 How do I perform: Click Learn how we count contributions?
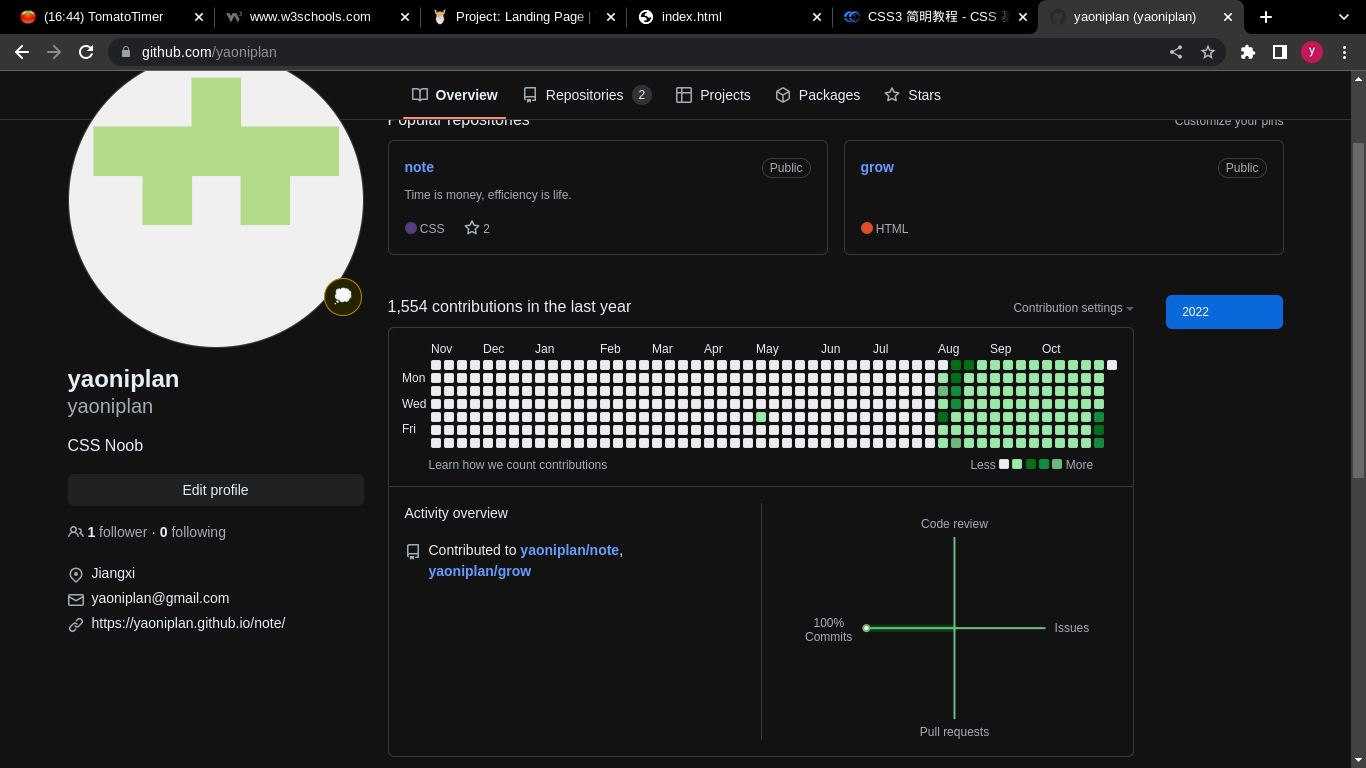pos(518,465)
